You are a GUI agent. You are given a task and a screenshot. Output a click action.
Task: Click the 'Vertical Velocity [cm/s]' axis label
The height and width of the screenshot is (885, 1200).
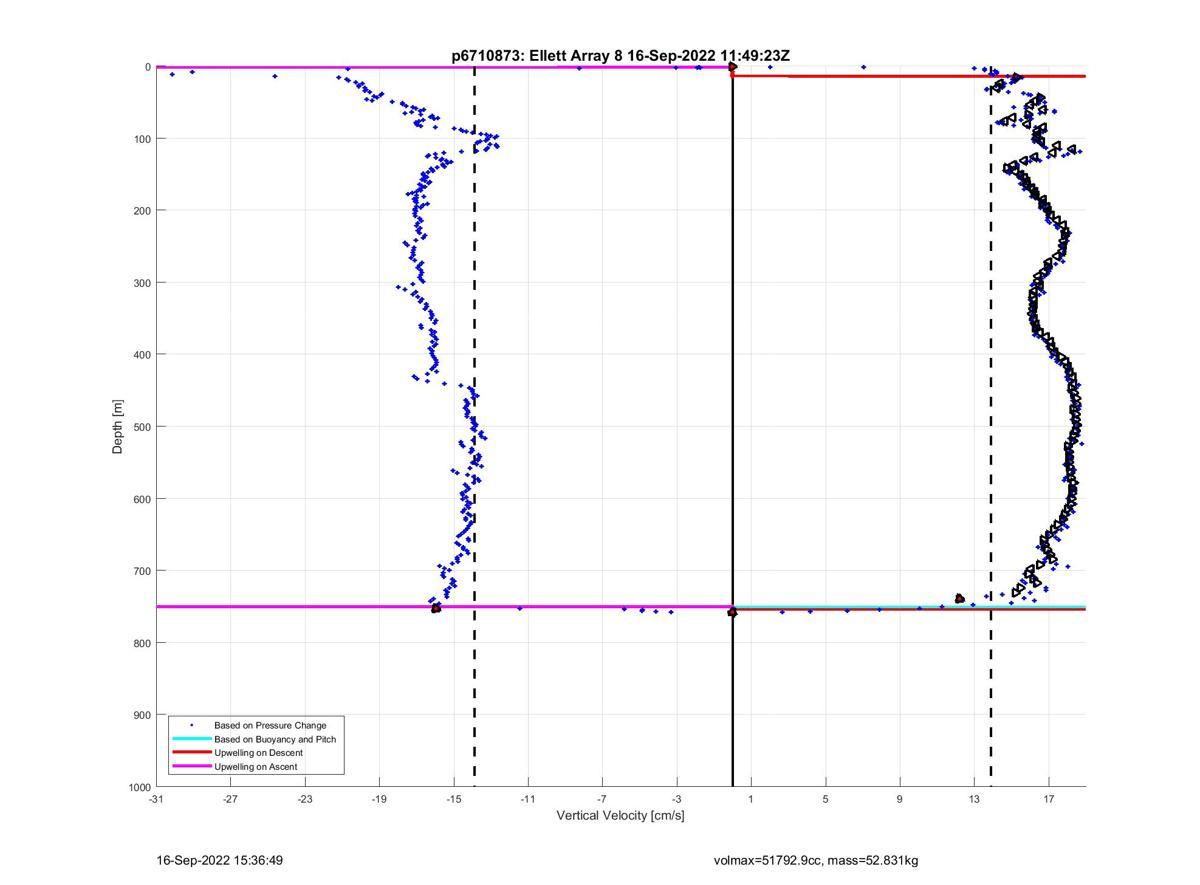[x=620, y=816]
